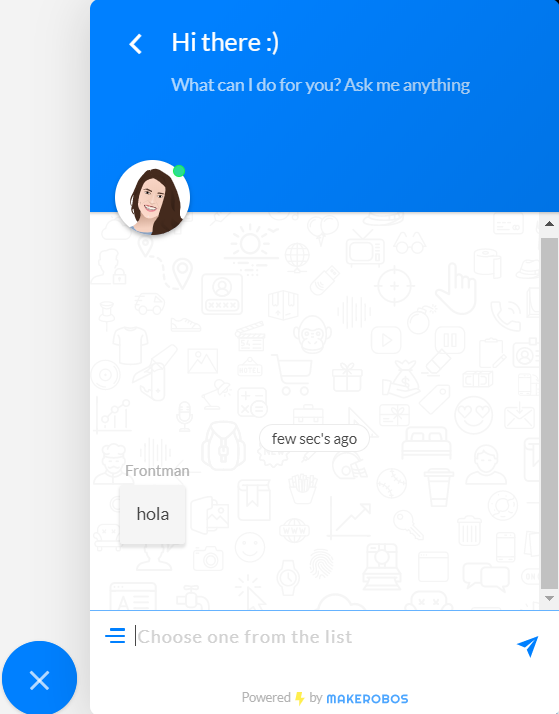This screenshot has height=714, width=559.
Task: Click the blue header banner area
Action: click(324, 106)
